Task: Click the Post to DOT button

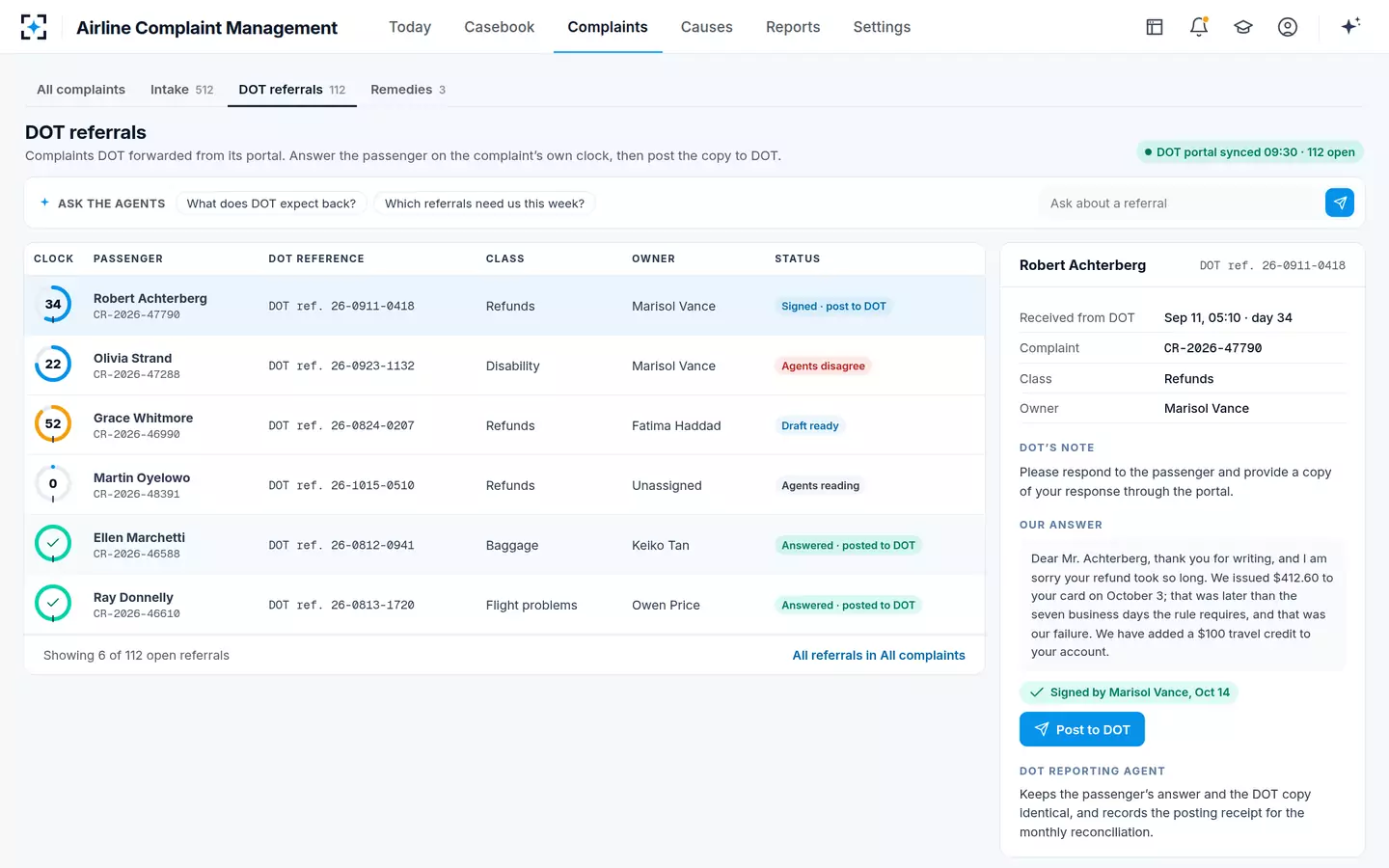Action: point(1082,729)
